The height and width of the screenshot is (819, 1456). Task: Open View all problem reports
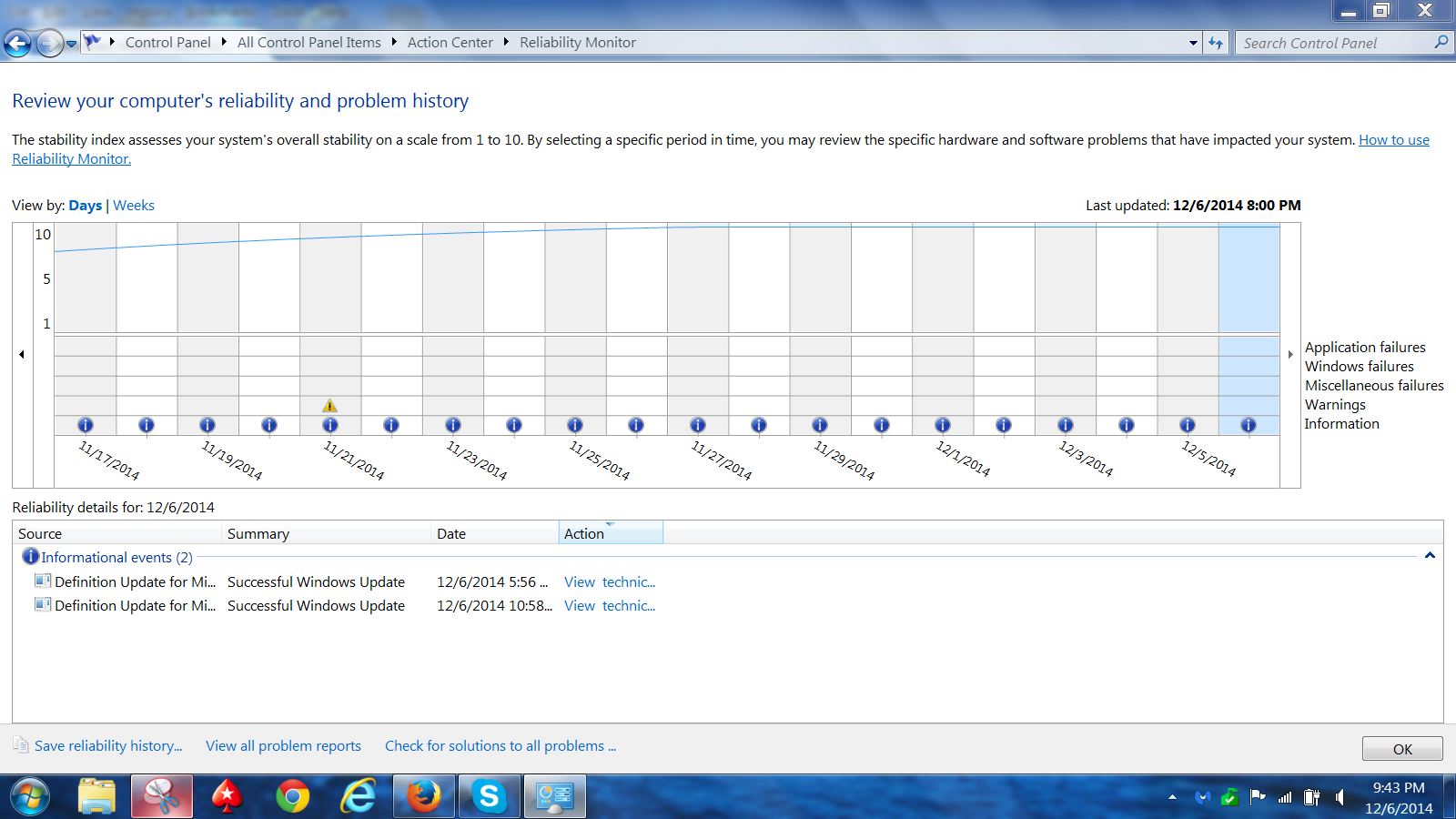coord(283,746)
